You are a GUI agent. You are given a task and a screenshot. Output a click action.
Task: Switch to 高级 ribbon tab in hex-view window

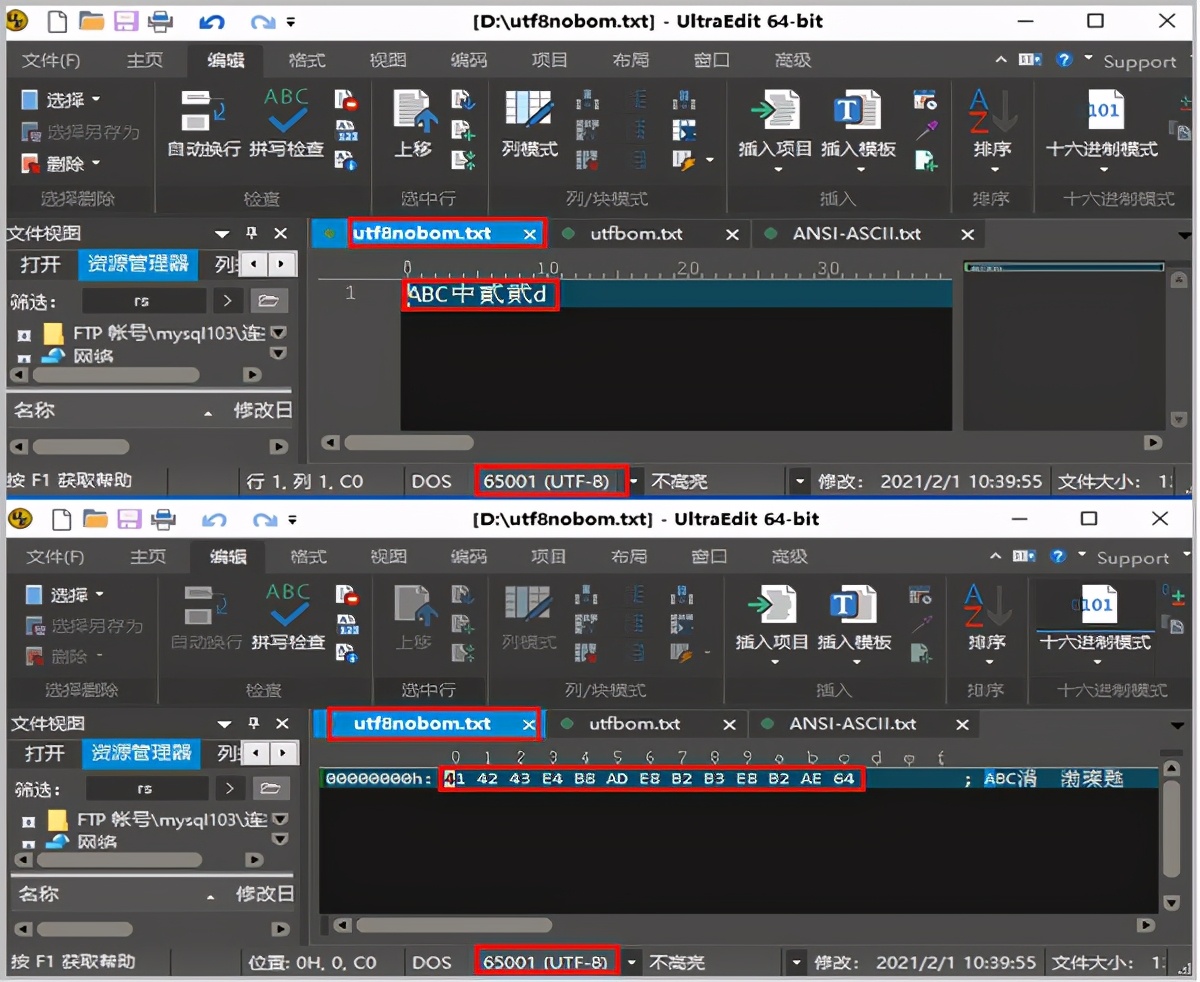coord(791,556)
